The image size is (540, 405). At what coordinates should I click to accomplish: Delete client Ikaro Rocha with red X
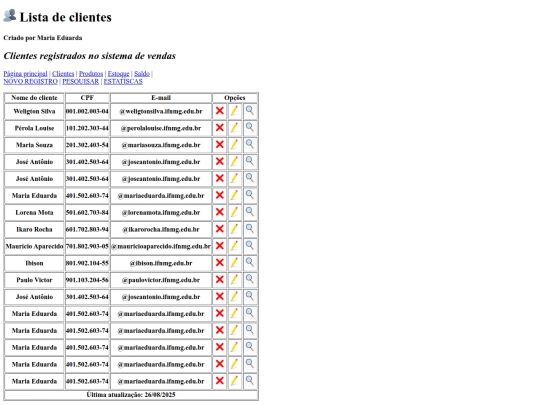(x=220, y=229)
